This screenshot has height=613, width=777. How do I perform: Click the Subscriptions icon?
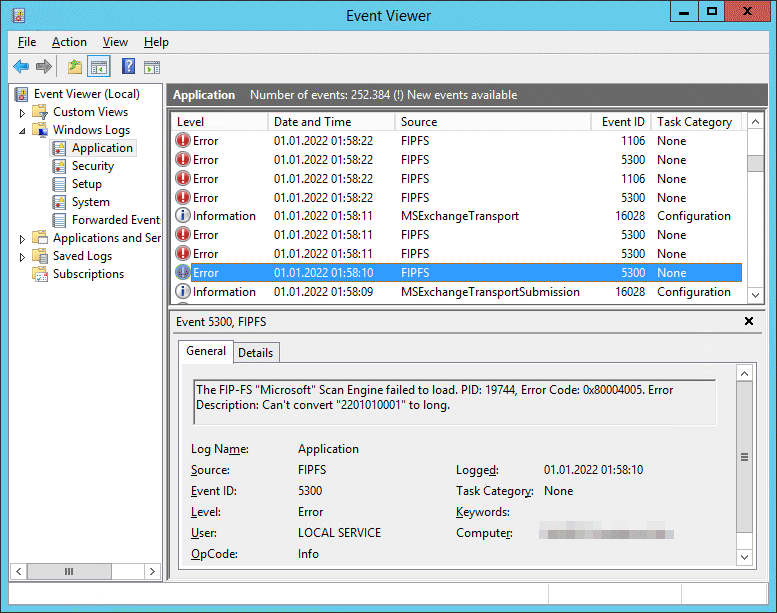(40, 274)
